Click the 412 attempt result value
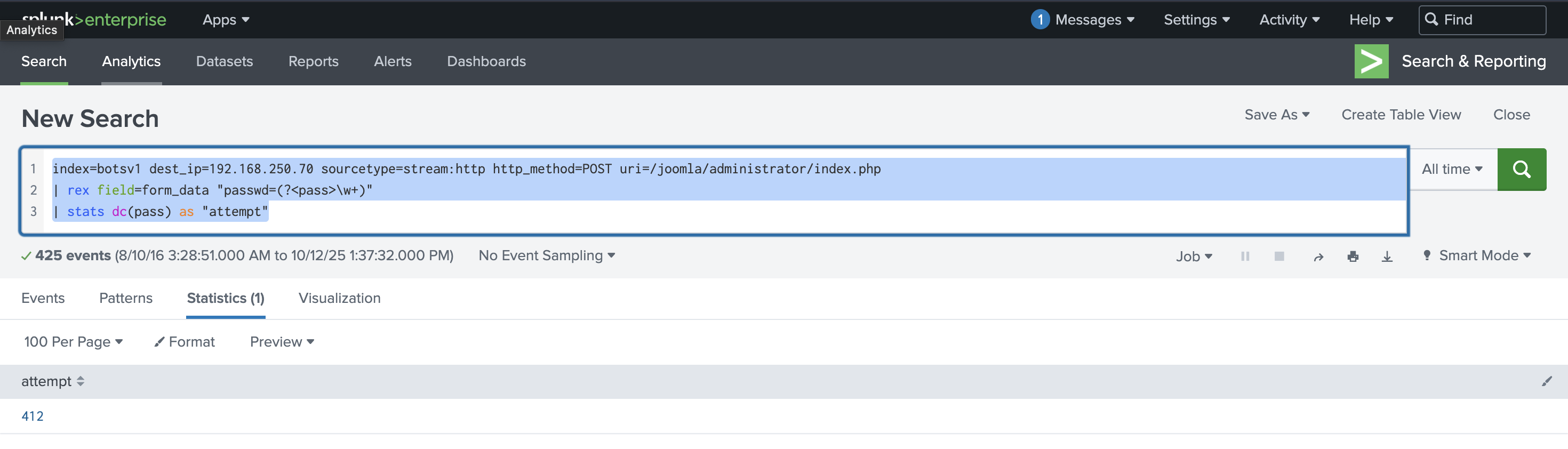The height and width of the screenshot is (449, 1568). pyautogui.click(x=32, y=416)
